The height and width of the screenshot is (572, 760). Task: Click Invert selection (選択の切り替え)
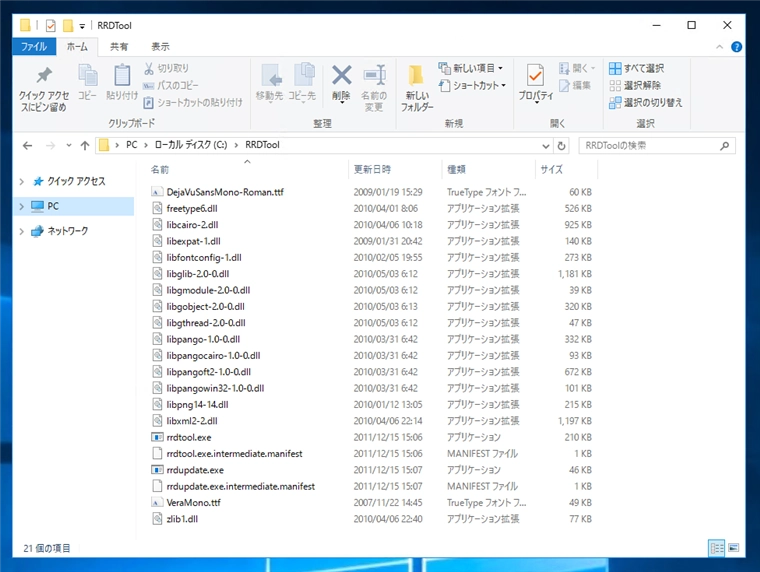[646, 102]
